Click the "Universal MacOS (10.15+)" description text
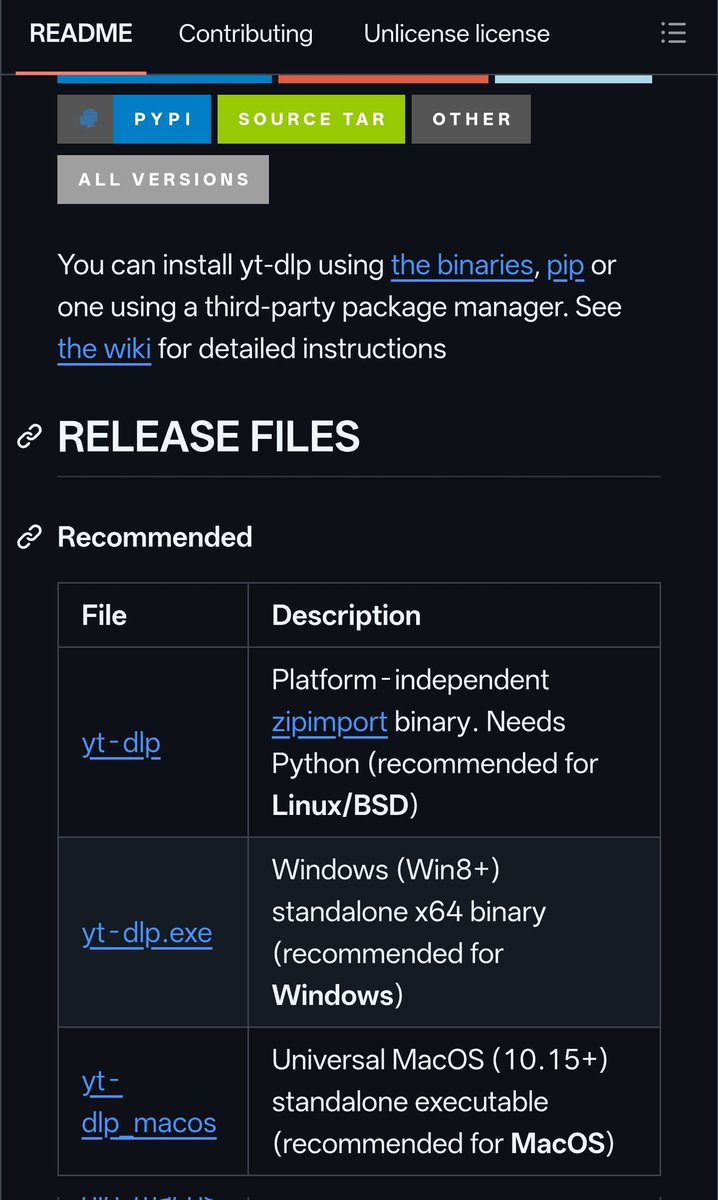Screen dimensions: 718x1200 [440, 1060]
